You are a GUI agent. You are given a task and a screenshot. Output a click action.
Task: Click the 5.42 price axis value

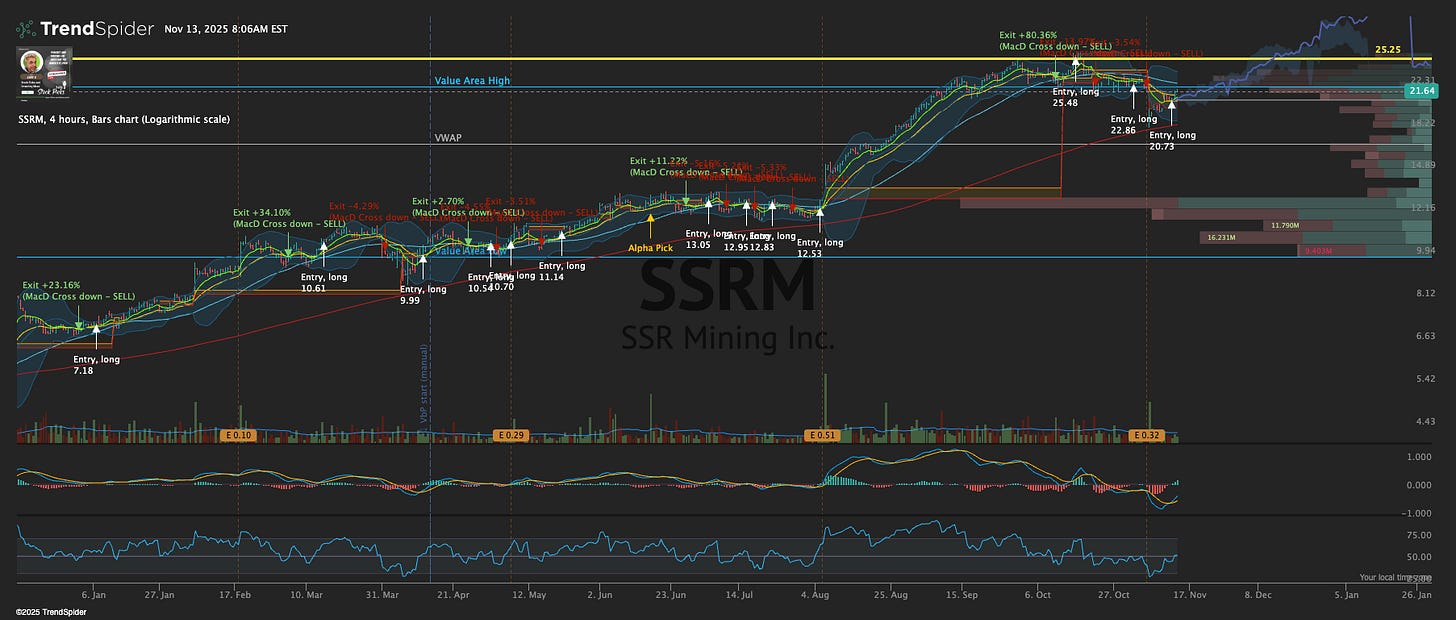click(1426, 379)
